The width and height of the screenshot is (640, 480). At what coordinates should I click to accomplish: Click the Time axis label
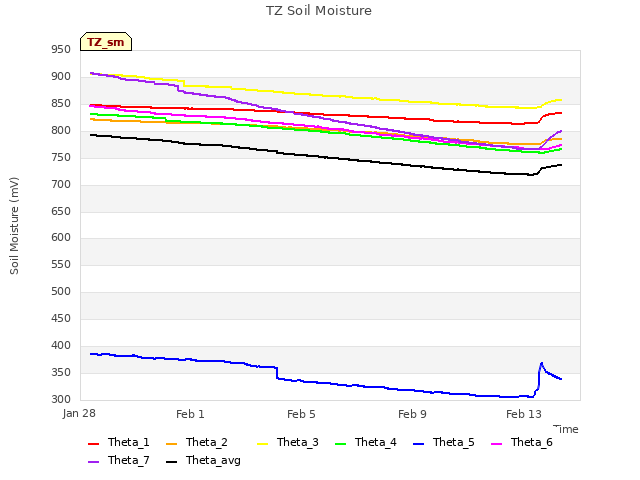click(566, 429)
